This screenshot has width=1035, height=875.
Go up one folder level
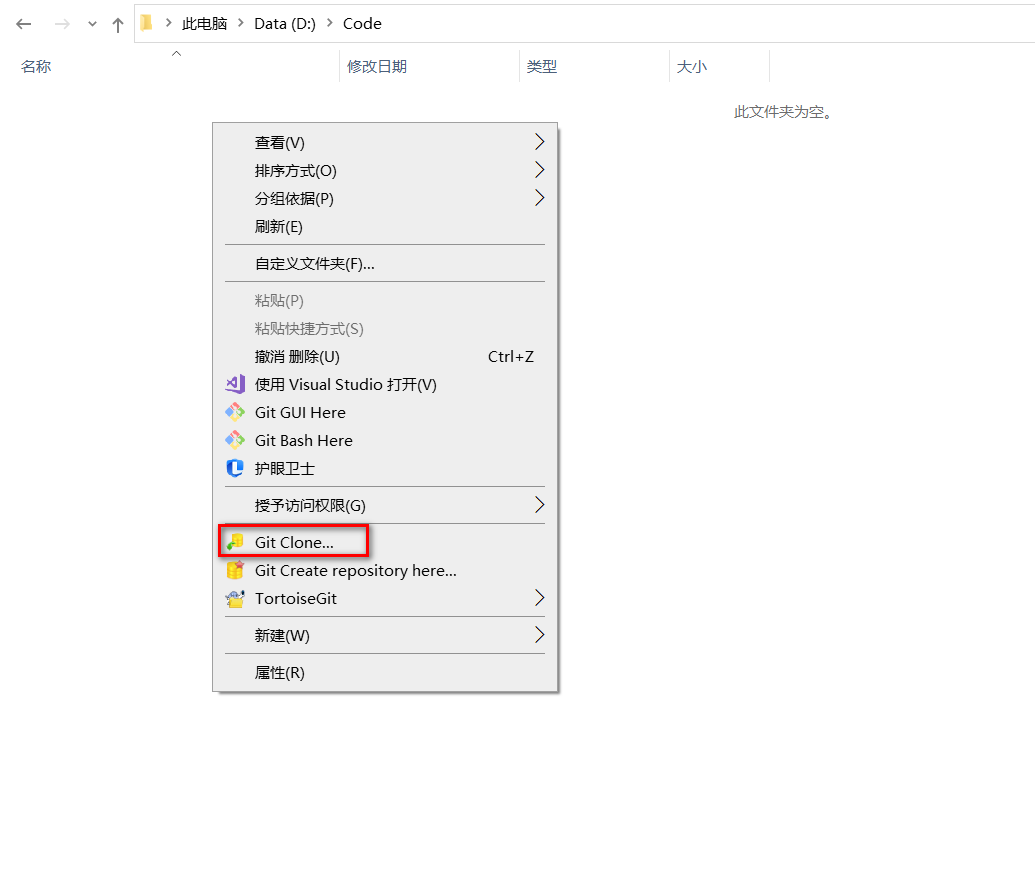118,24
